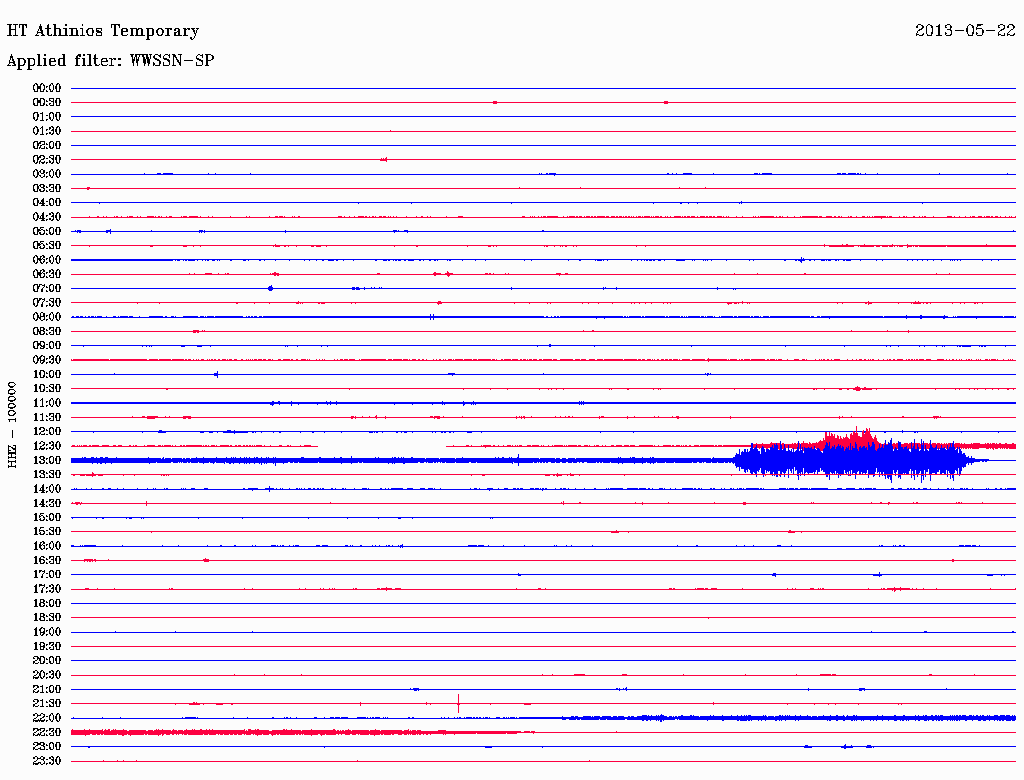Viewport: 1024px width, 780px height.
Task: Select the 09:30 time label
Action: coord(47,360)
